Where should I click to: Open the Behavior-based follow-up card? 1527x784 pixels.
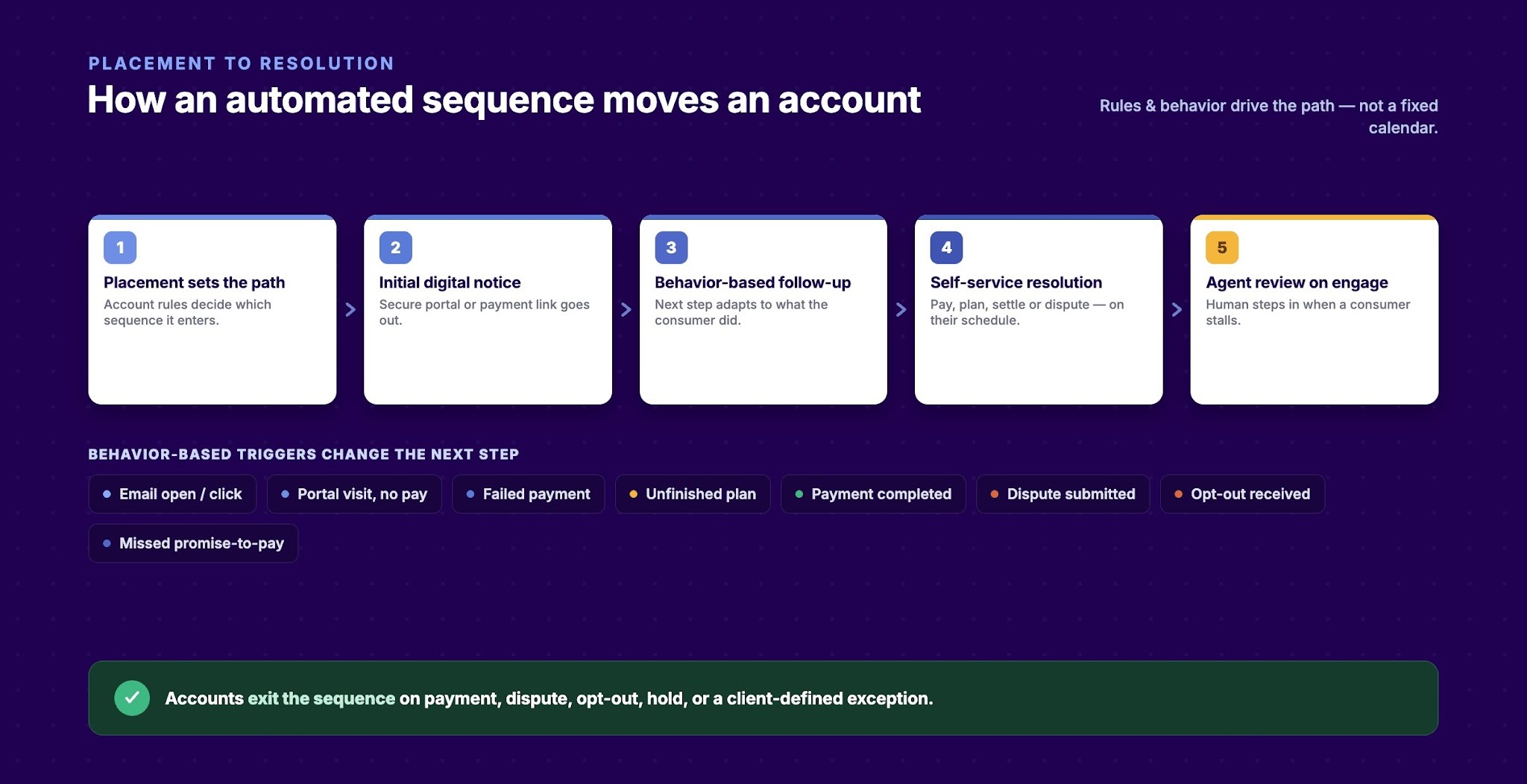(x=763, y=310)
